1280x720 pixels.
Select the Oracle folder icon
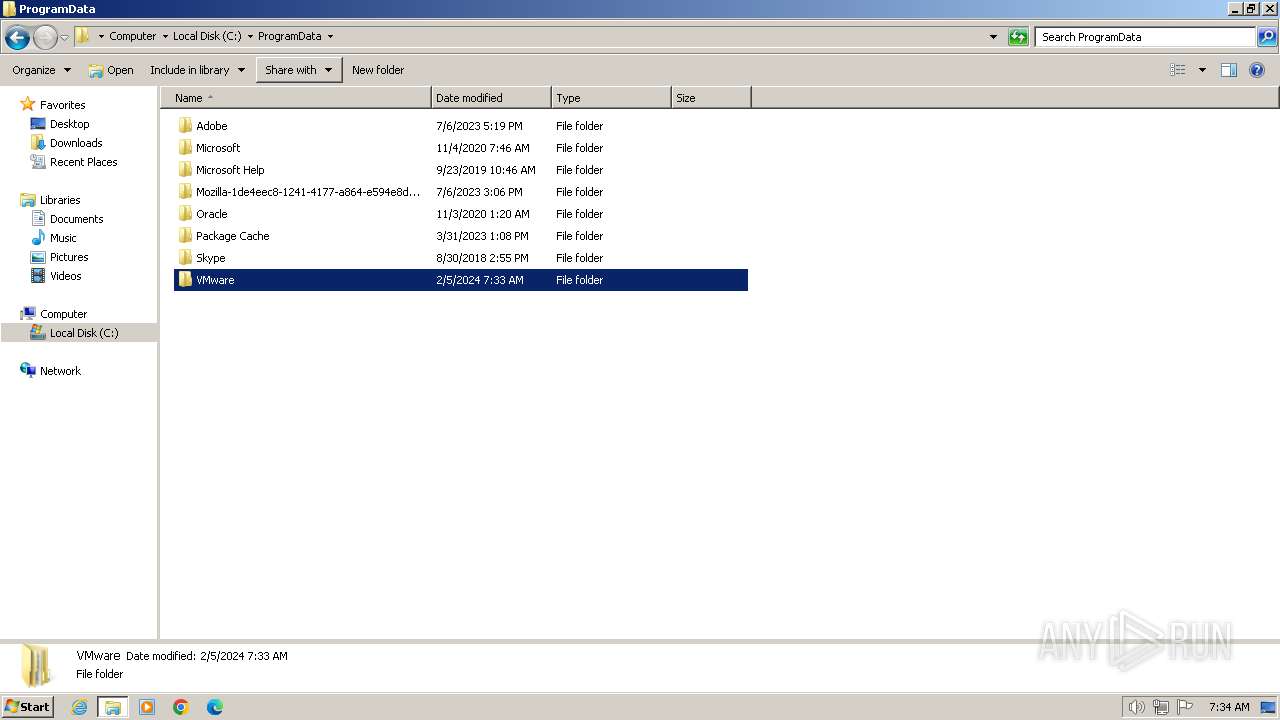185,214
